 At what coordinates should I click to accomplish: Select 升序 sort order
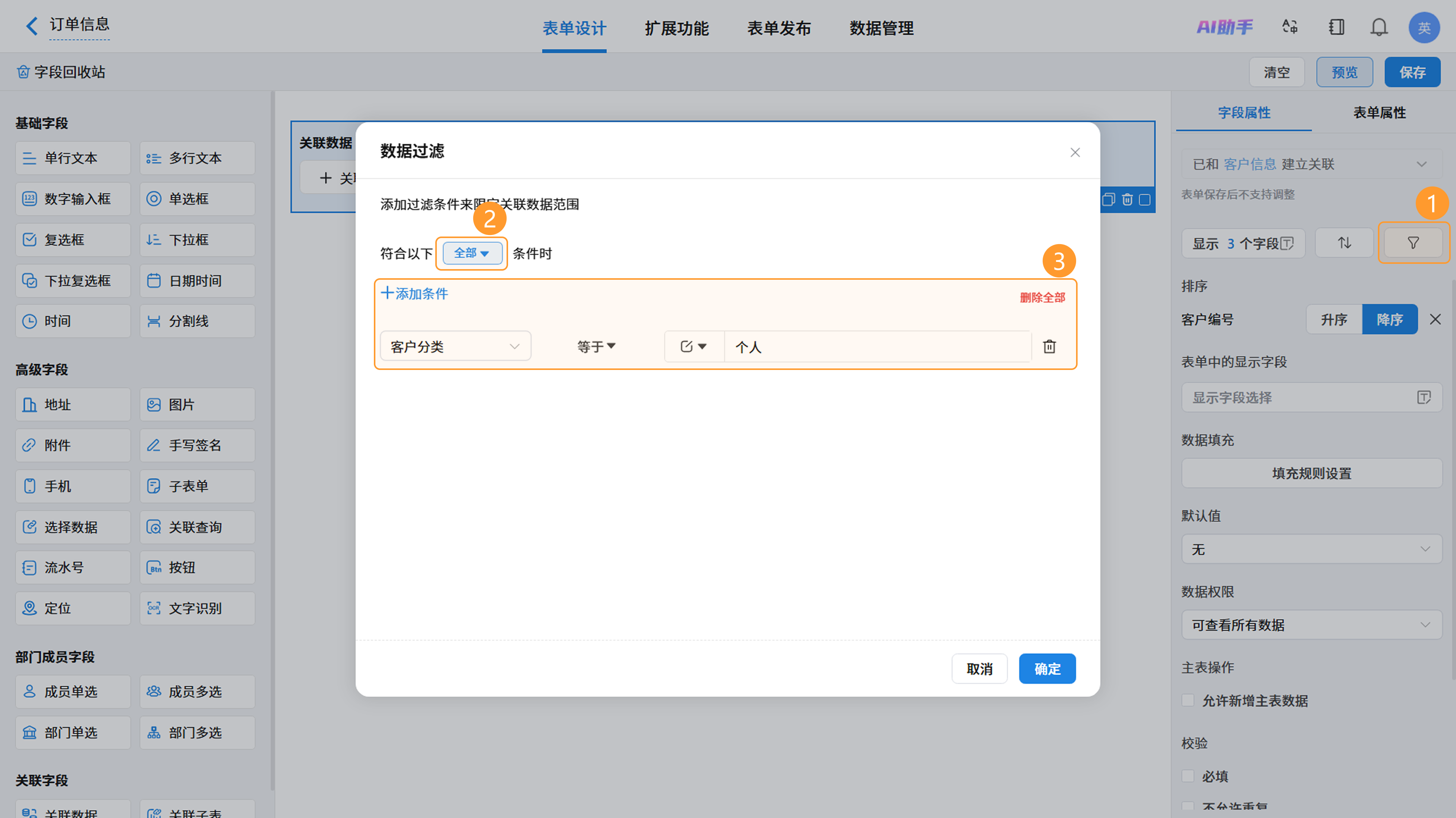[x=1334, y=319]
